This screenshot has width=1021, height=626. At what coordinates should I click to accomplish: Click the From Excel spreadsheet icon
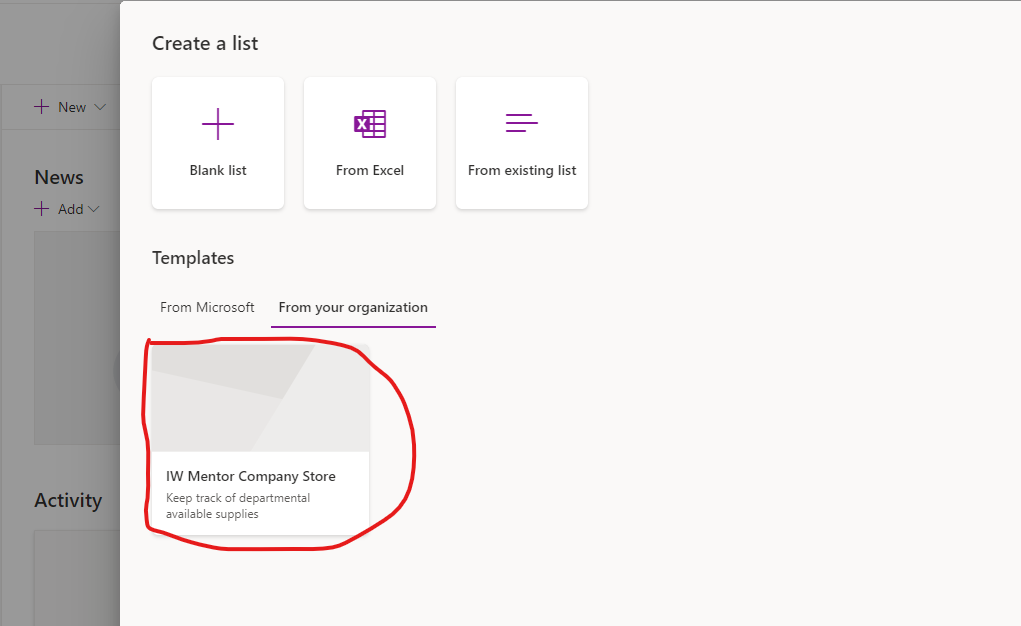370,124
